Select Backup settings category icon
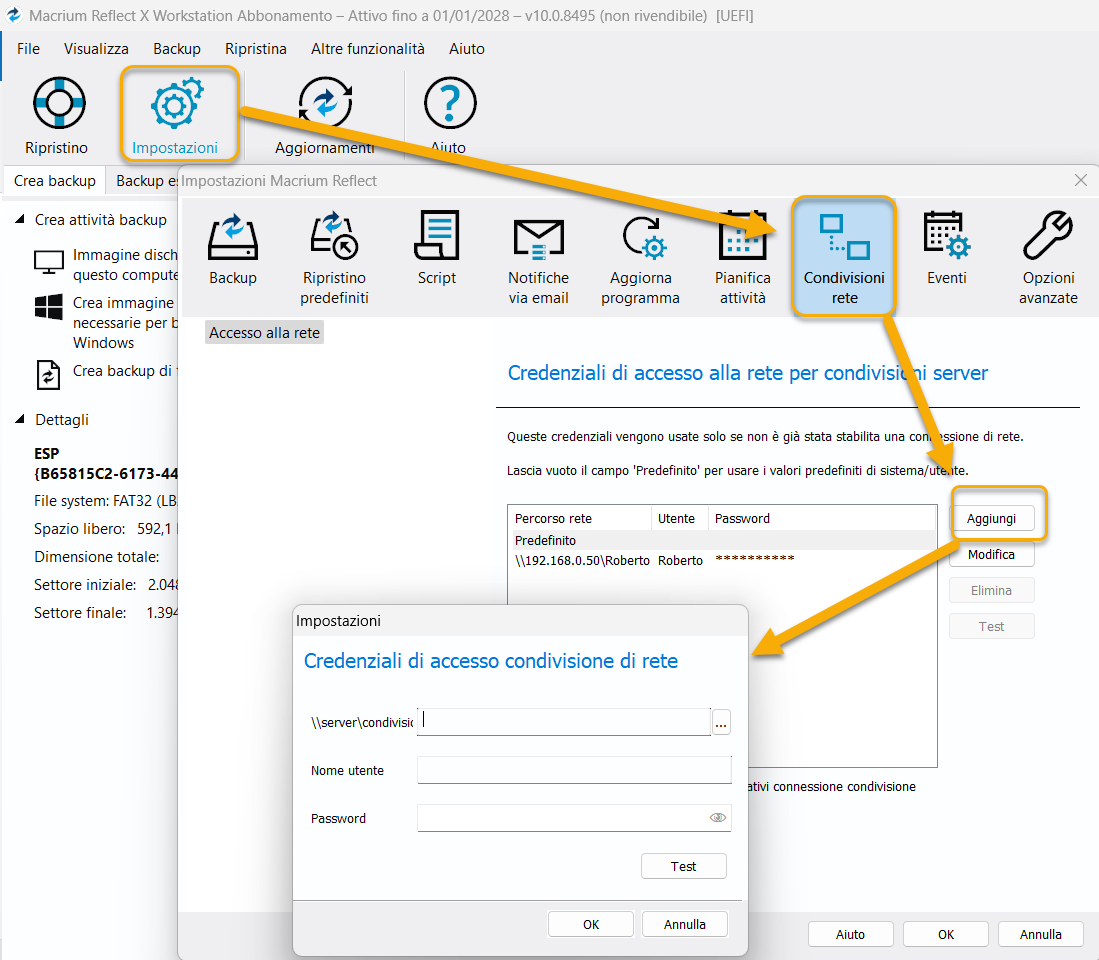Screen dimensions: 1099x960 [233, 238]
